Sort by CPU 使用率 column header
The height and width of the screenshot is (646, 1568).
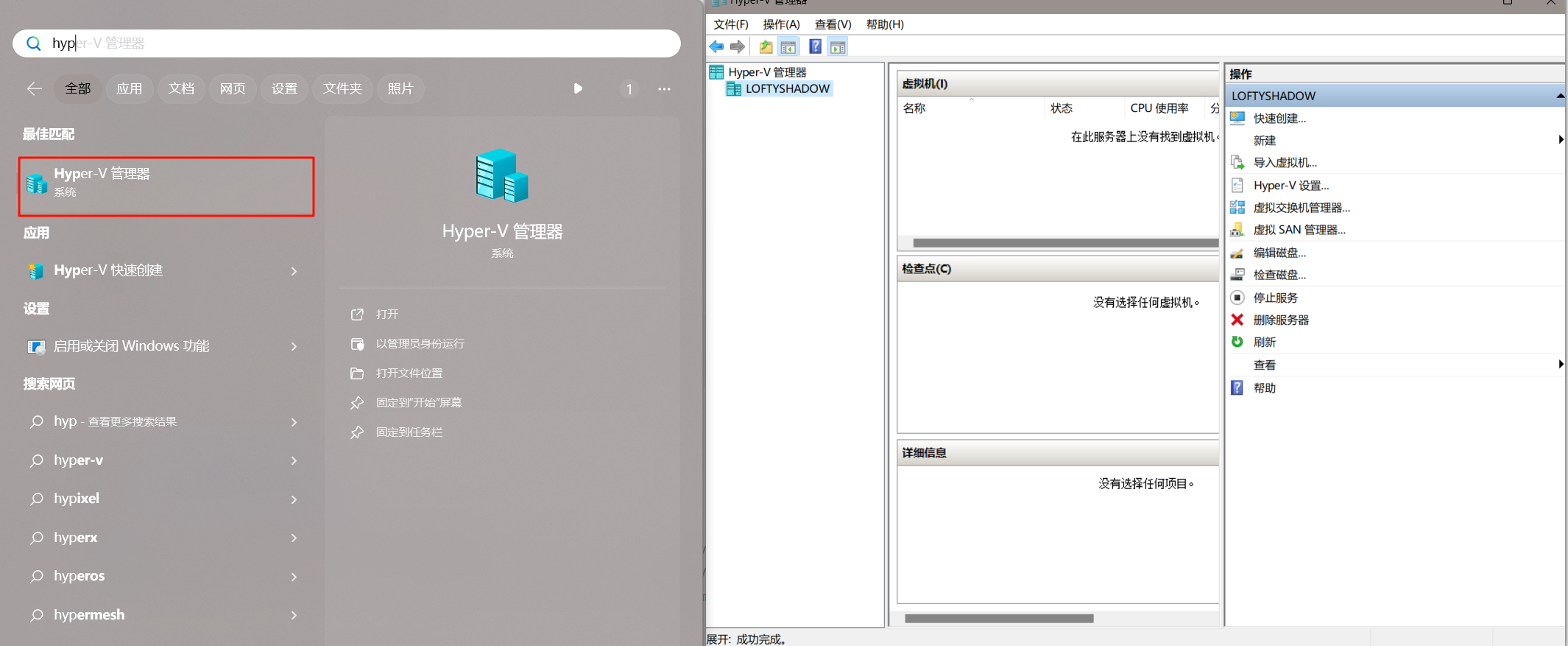click(x=1165, y=108)
